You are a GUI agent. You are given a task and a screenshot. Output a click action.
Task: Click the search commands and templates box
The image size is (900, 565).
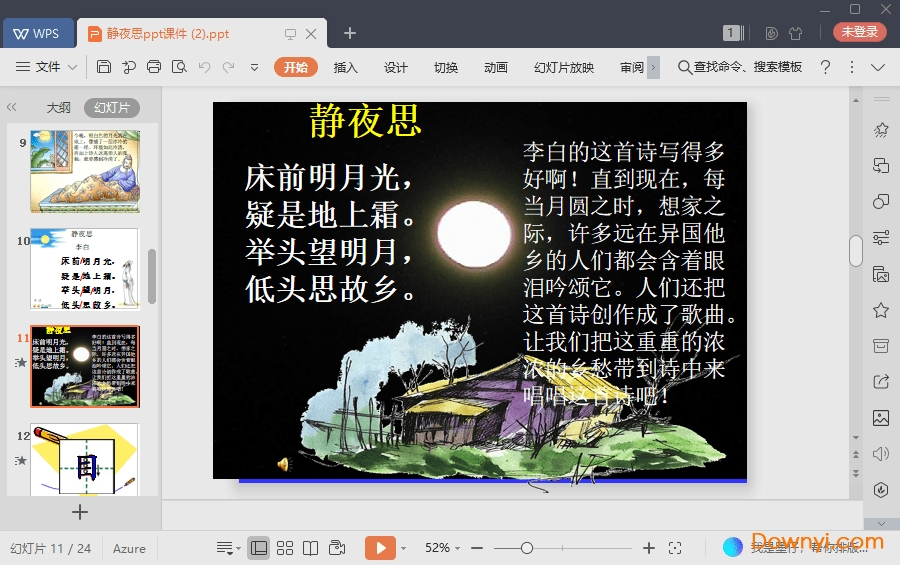(x=740, y=67)
